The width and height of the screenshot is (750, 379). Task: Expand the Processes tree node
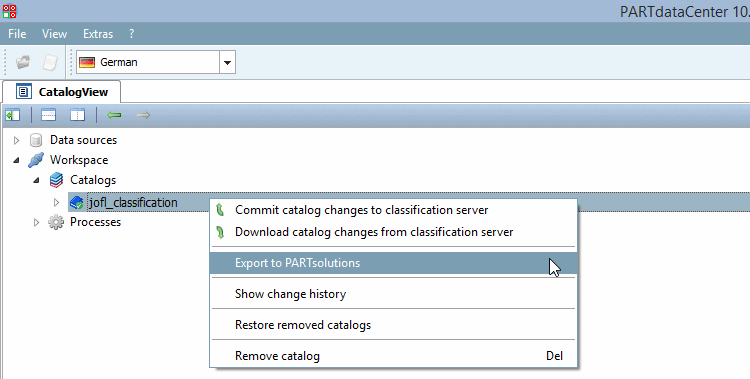tap(36, 222)
